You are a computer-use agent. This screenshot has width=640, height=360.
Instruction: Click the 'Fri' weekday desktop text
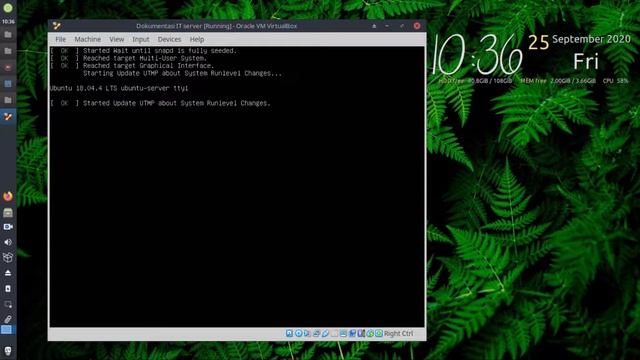pos(586,61)
